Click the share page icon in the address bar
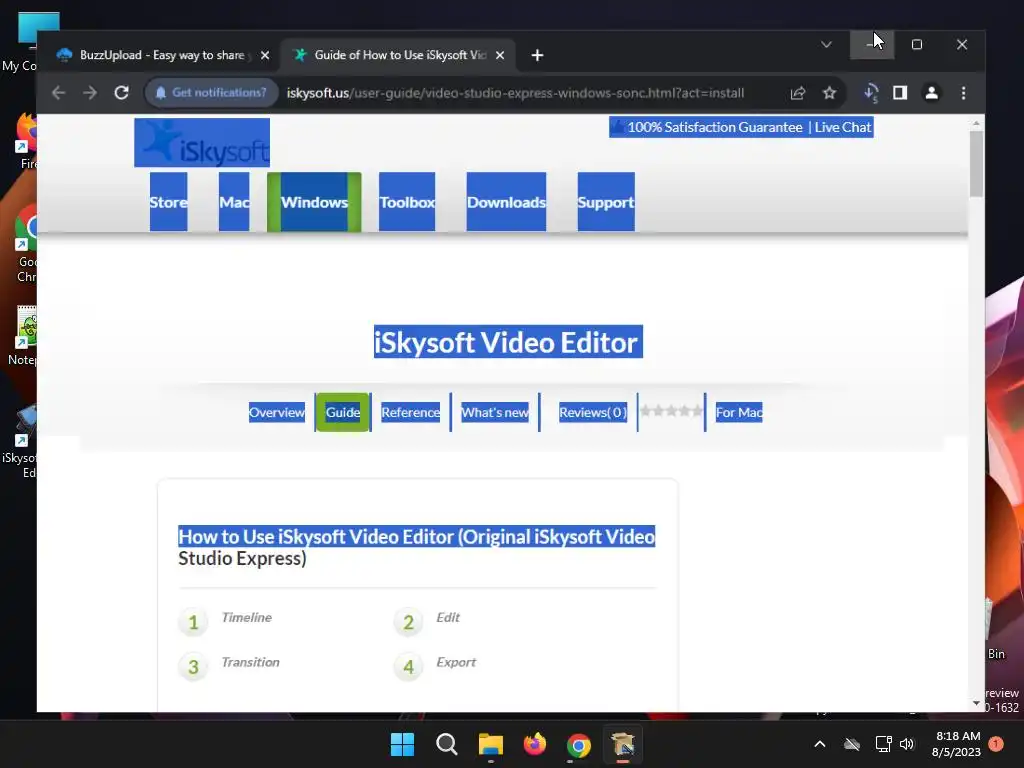 coord(797,93)
